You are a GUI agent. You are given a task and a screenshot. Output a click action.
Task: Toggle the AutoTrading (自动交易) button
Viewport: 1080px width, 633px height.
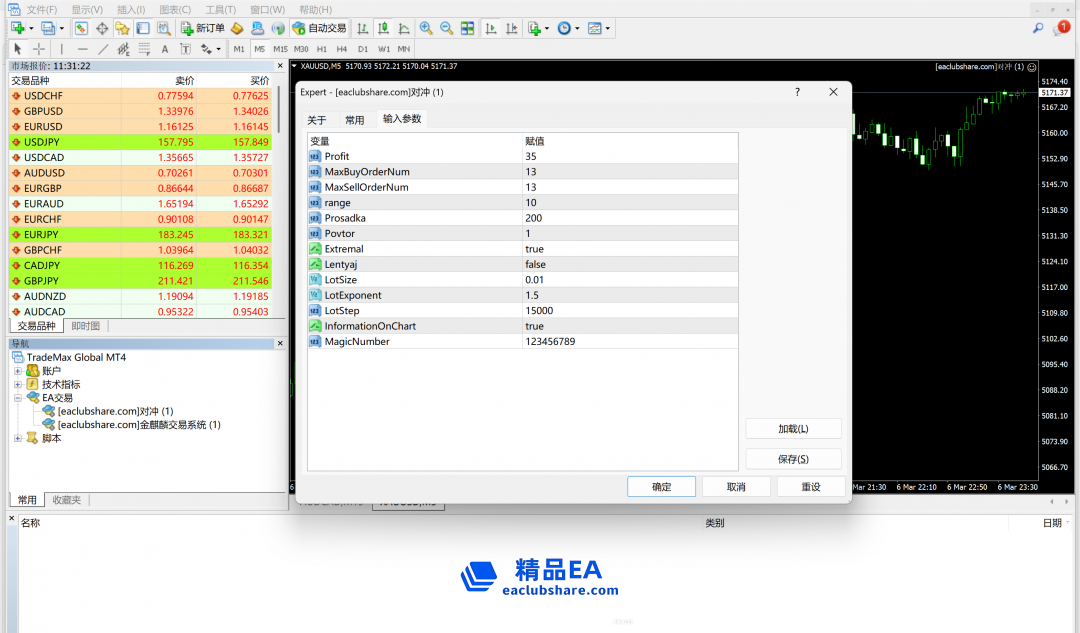pos(320,28)
